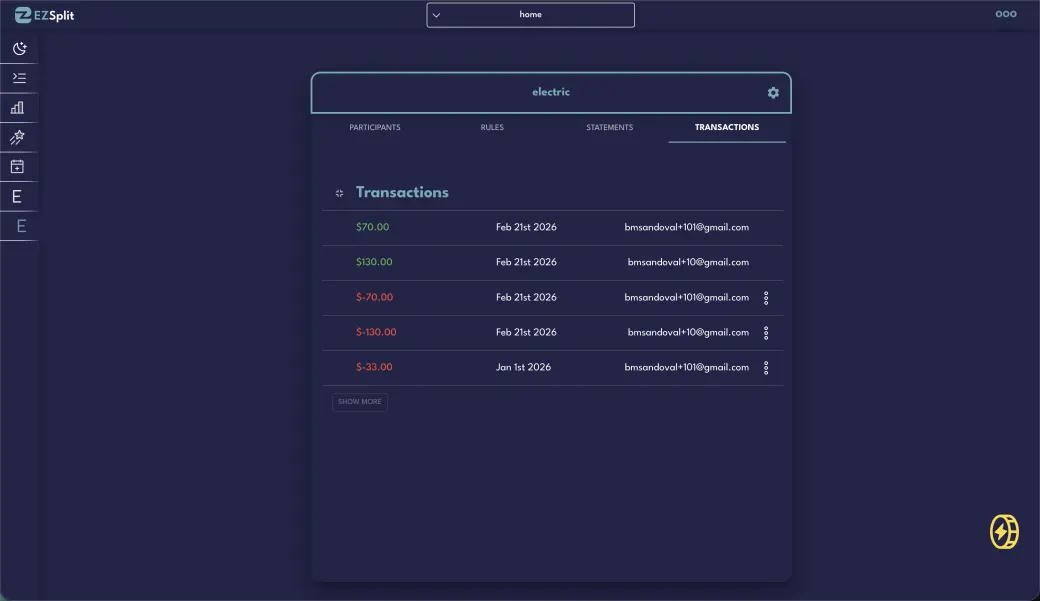This screenshot has height=601, width=1040.
Task: Click the date in the $-130.00 row
Action: [526, 332]
